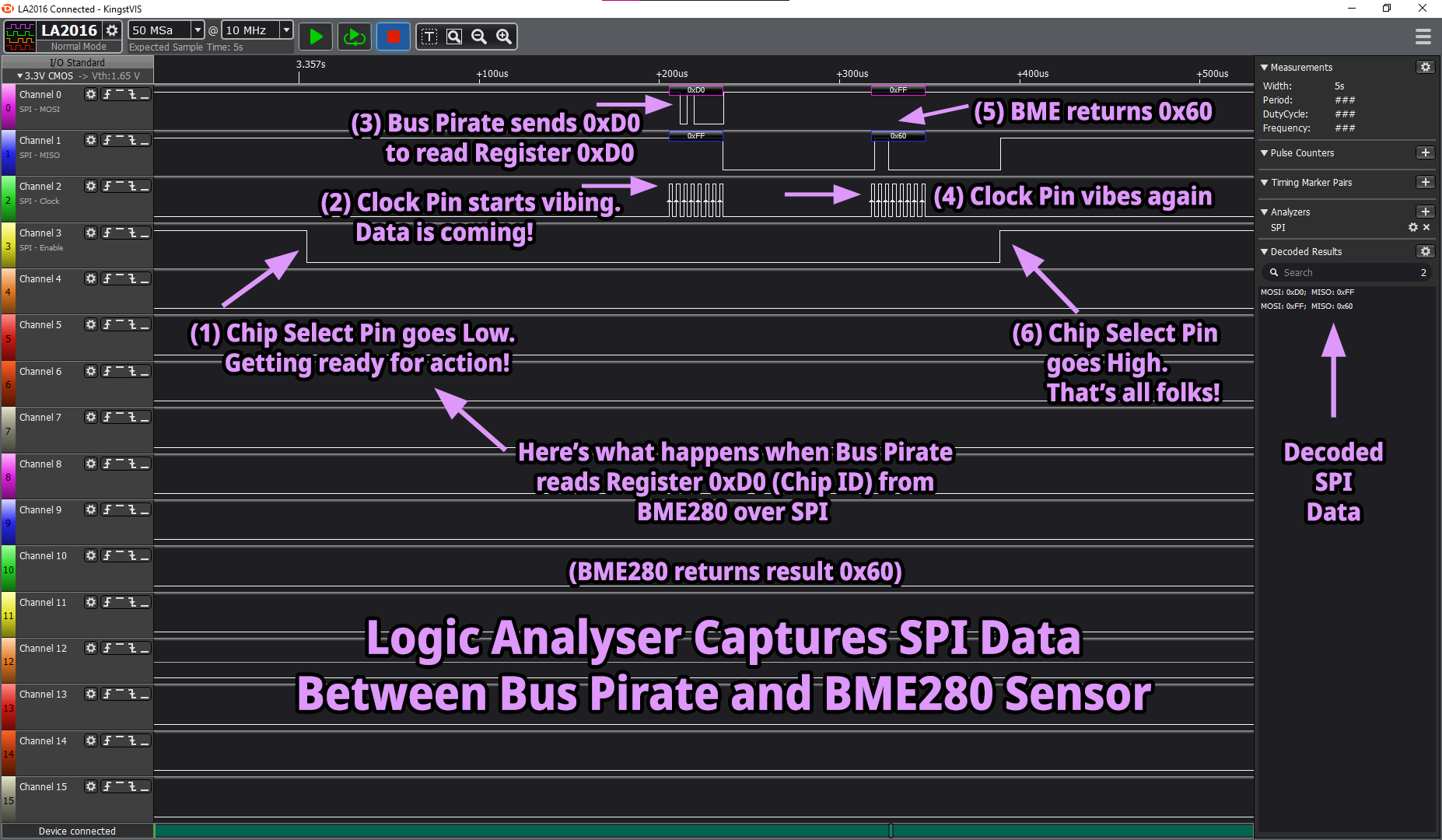Image resolution: width=1442 pixels, height=840 pixels.
Task: Click the Channel 3 SPI - Enable label
Action: point(41,248)
